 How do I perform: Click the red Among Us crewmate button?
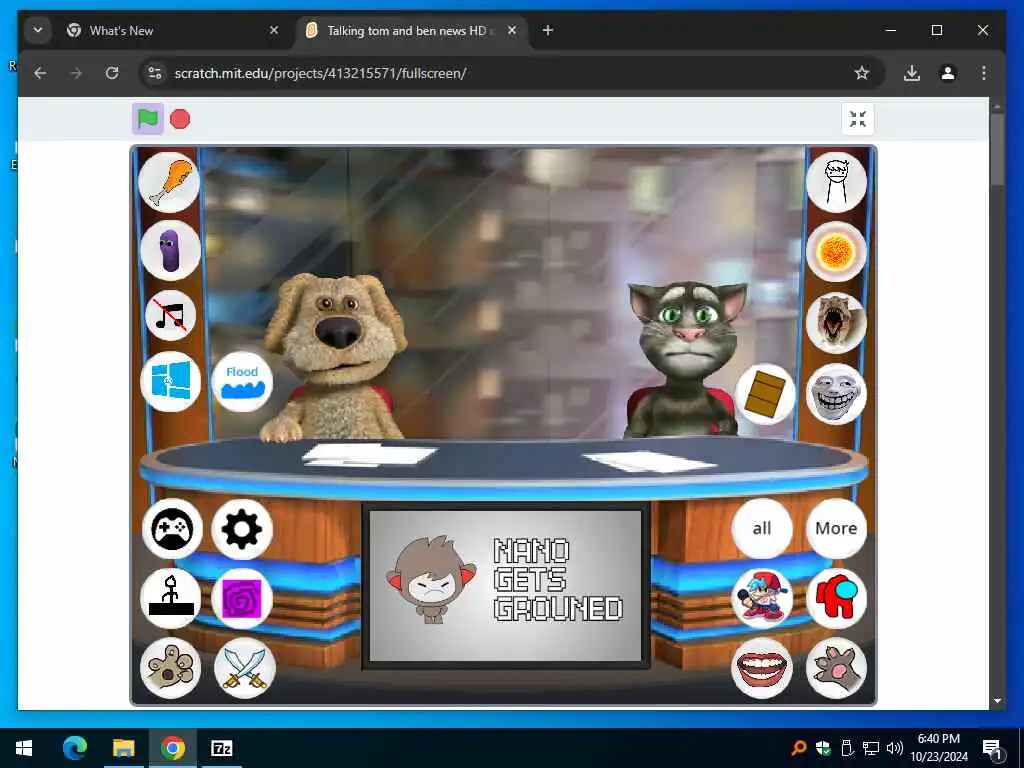[x=837, y=598]
